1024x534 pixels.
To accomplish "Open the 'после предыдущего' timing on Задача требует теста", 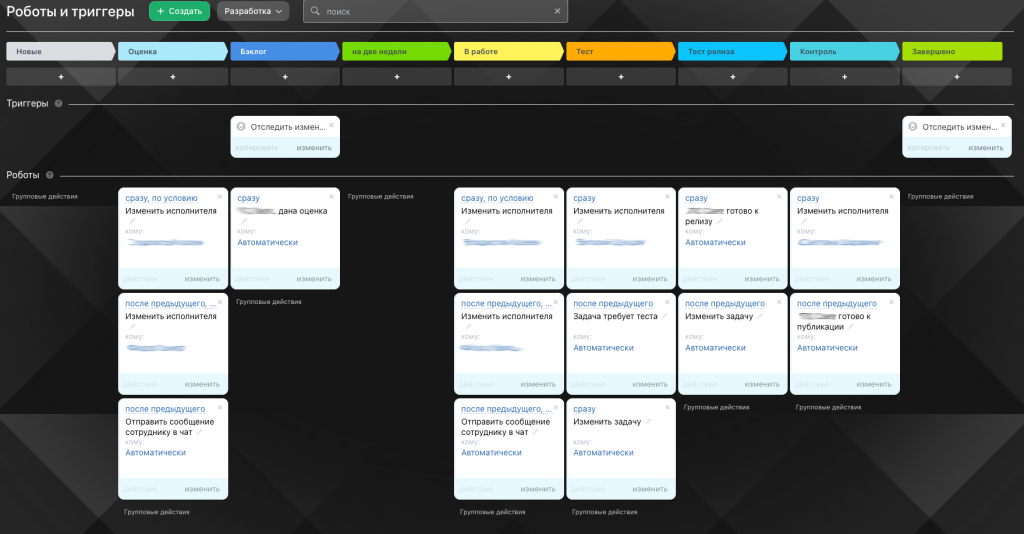I will click(612, 303).
